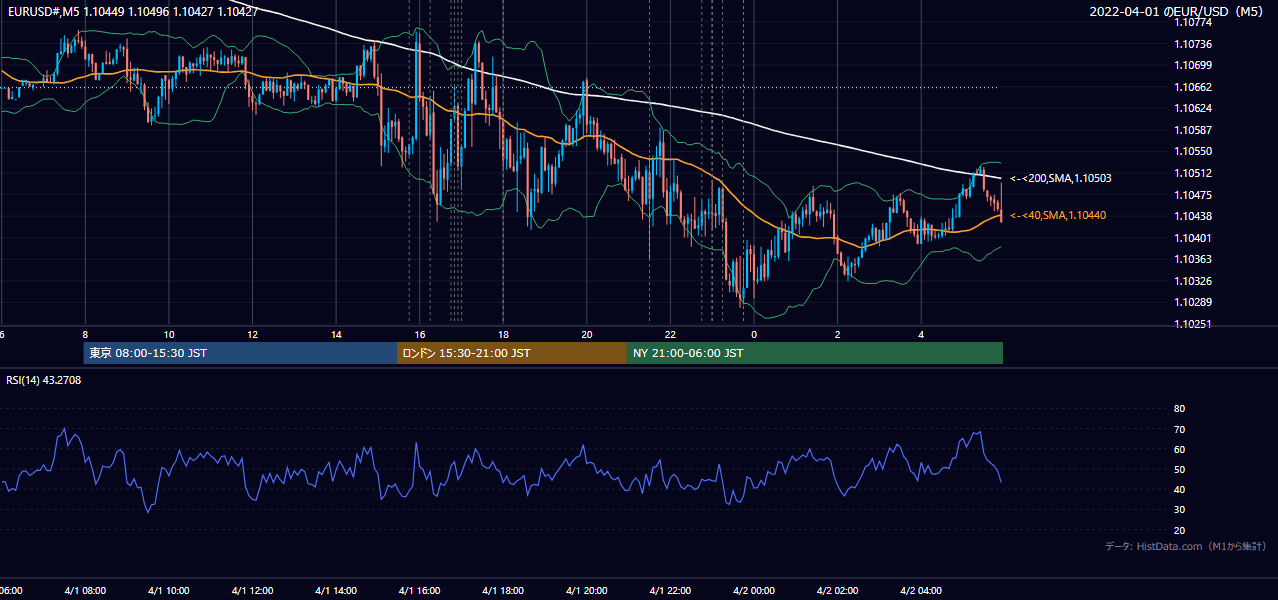1278x600 pixels.
Task: Click the 4/1 22:00 time label
Action: click(670, 591)
